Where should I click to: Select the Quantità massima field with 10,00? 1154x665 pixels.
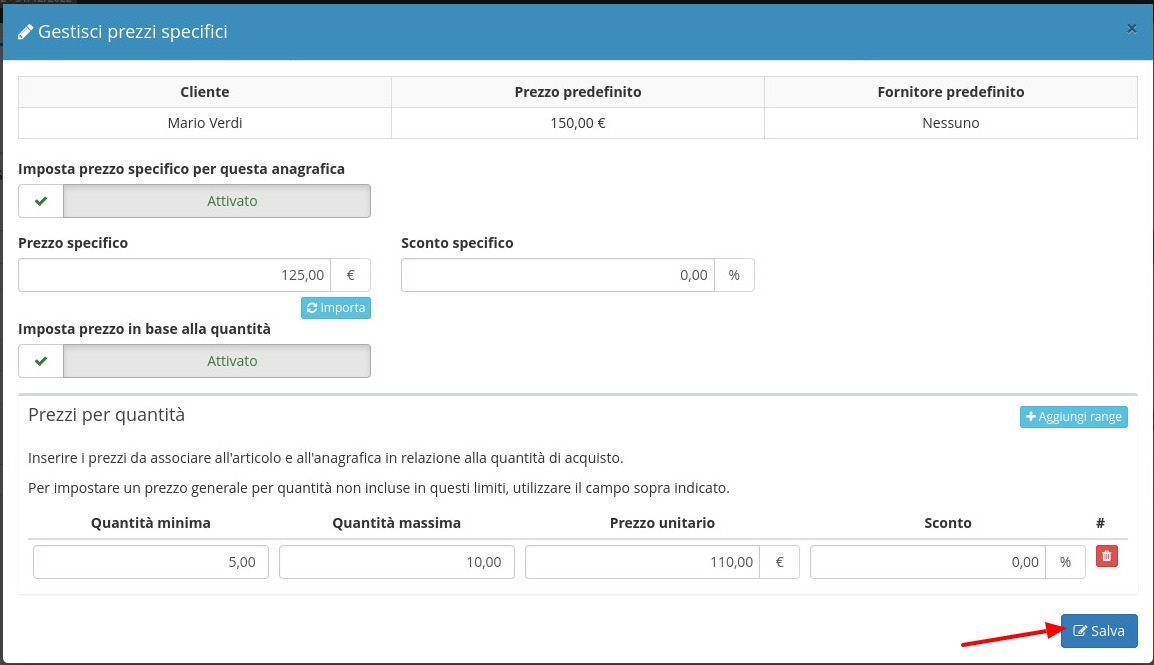[x=396, y=562]
